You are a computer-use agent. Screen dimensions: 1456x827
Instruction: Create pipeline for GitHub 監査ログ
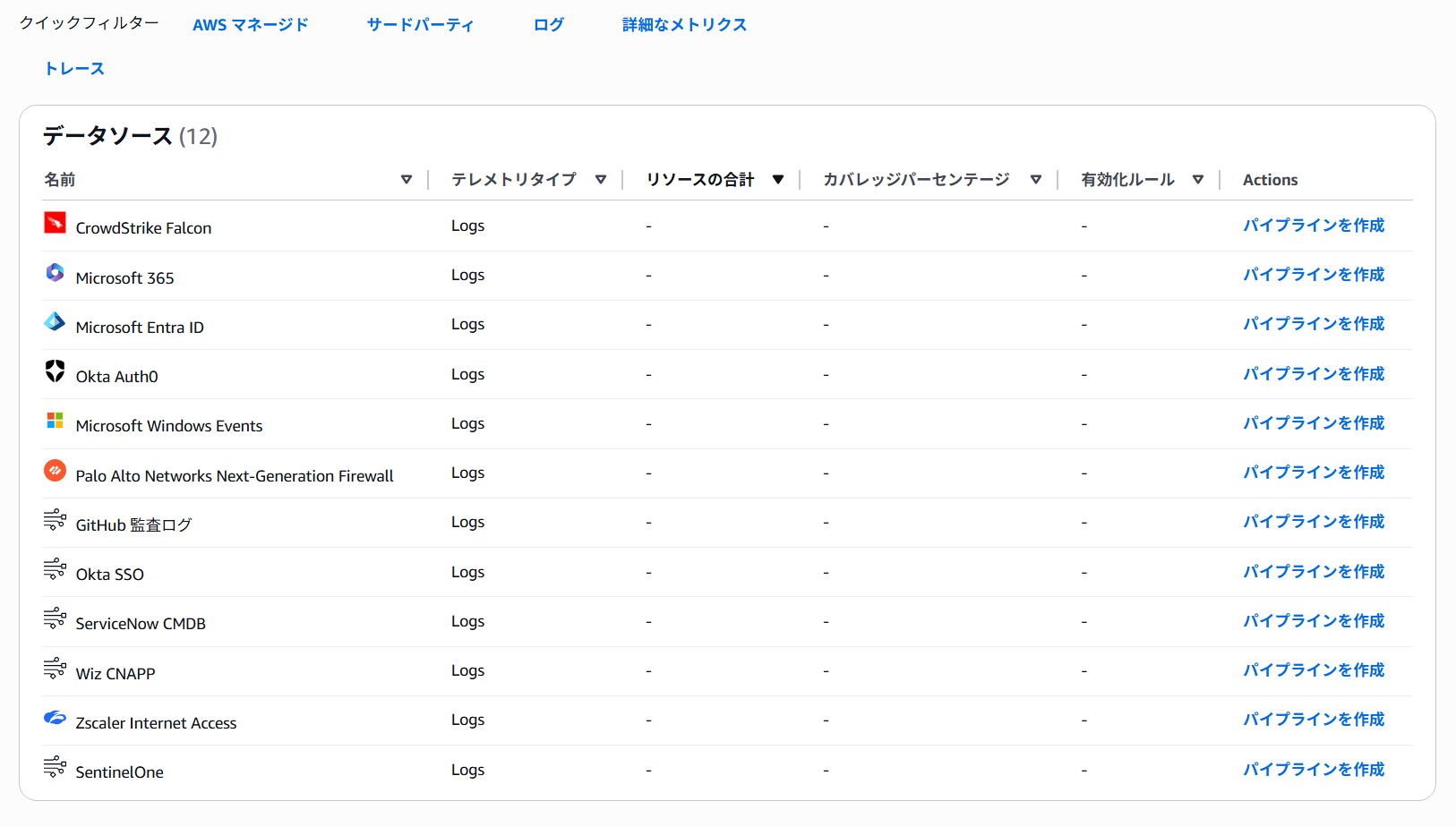click(1314, 522)
